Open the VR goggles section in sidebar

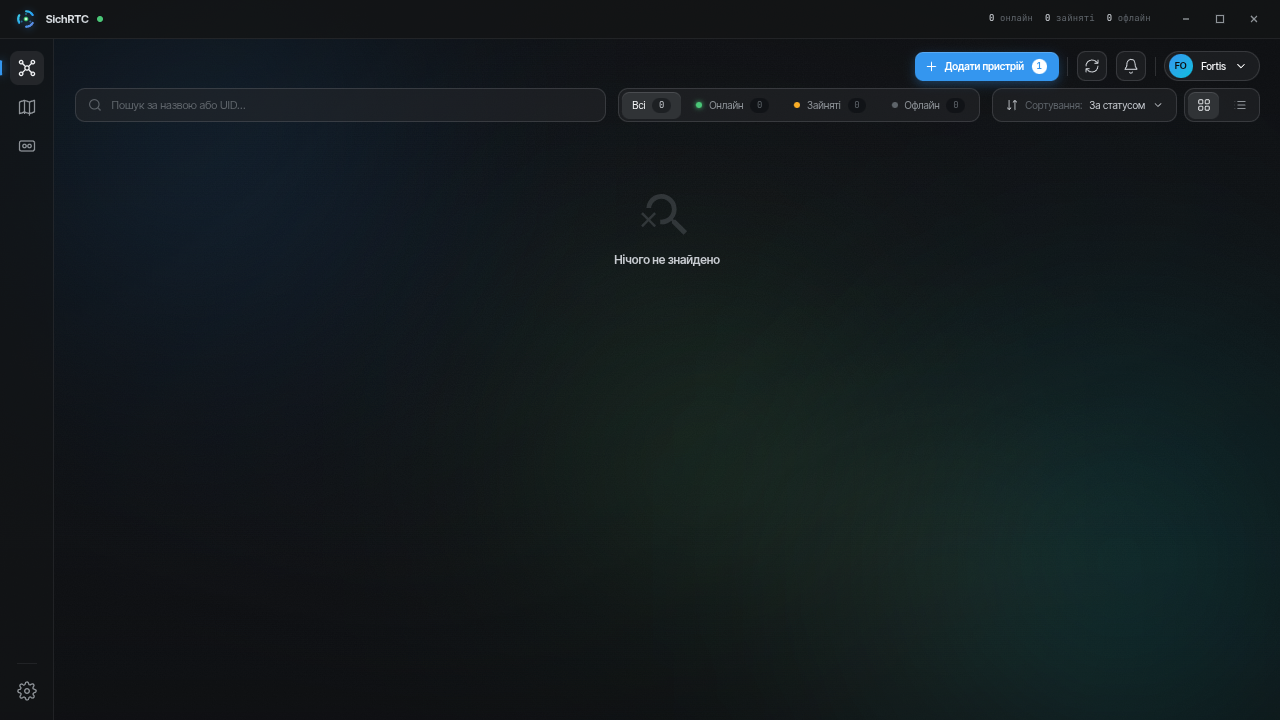click(x=27, y=146)
